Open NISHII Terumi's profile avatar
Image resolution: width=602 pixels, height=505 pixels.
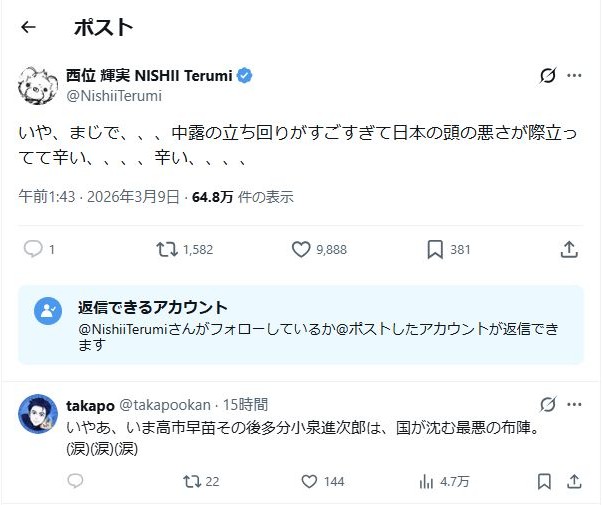click(x=37, y=85)
